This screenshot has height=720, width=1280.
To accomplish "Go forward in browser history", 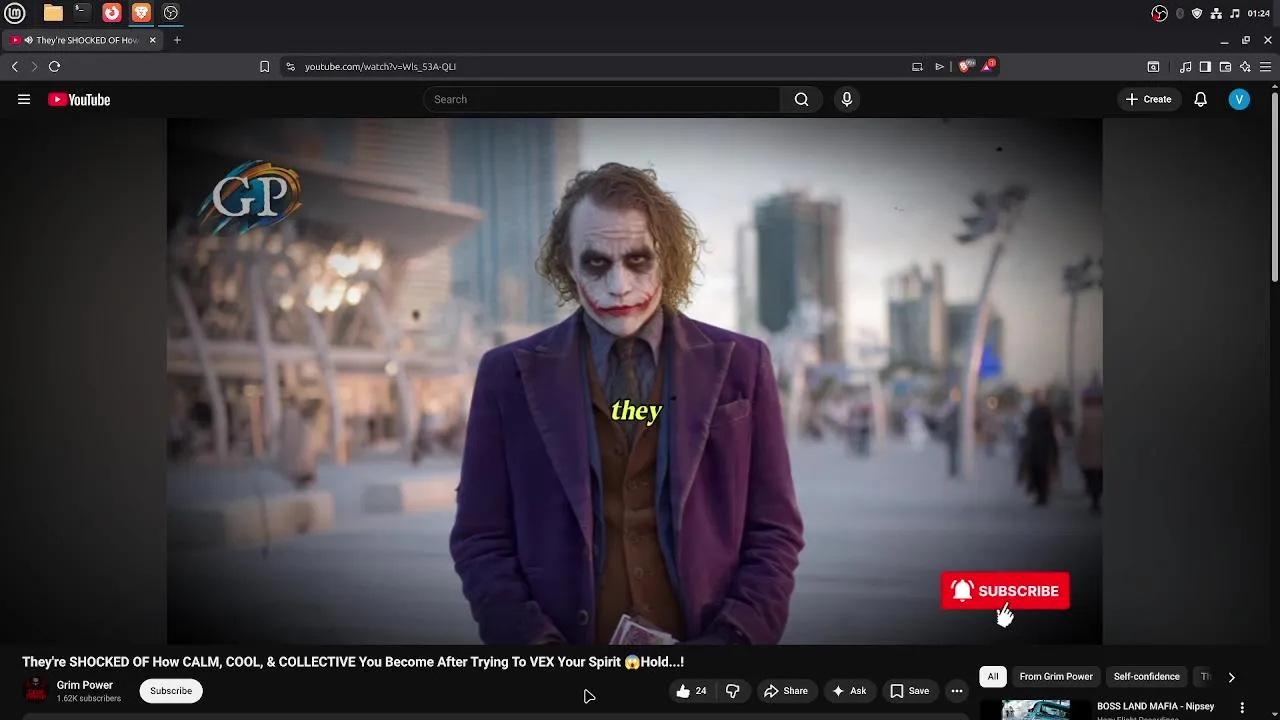I will [34, 66].
